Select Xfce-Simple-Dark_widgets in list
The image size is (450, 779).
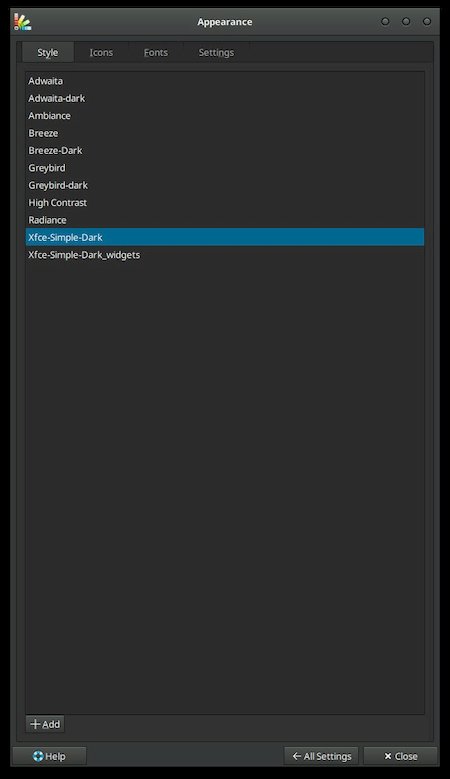225,254
